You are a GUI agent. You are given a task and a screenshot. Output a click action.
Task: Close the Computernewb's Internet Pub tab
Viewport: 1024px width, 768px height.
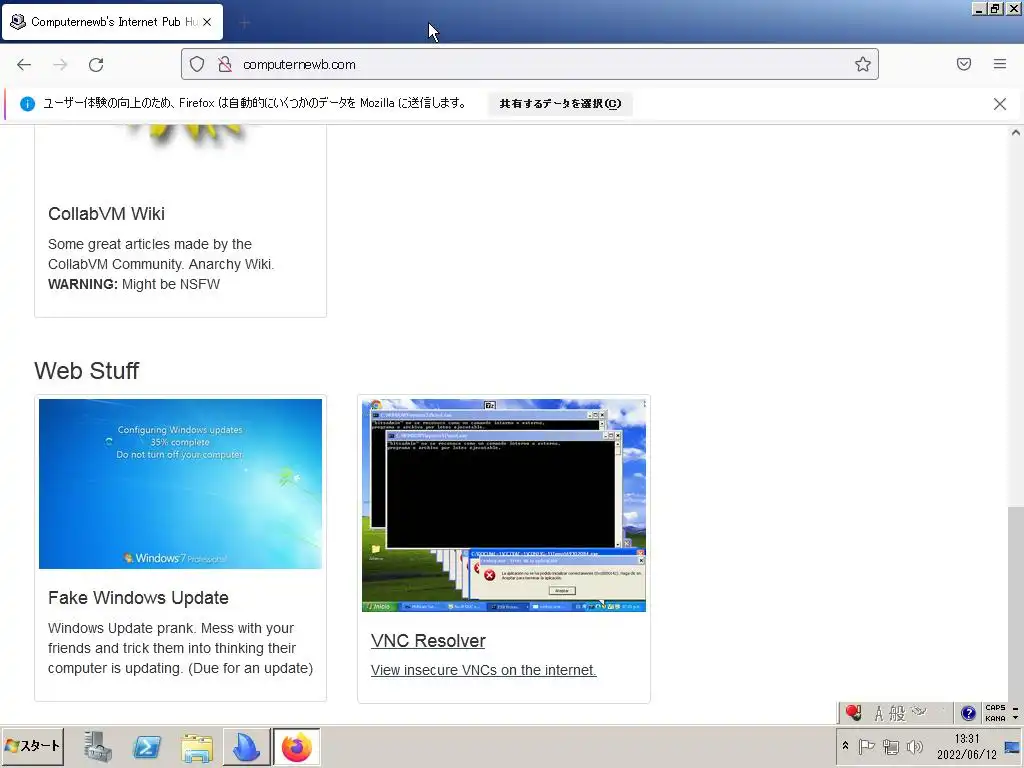(207, 22)
